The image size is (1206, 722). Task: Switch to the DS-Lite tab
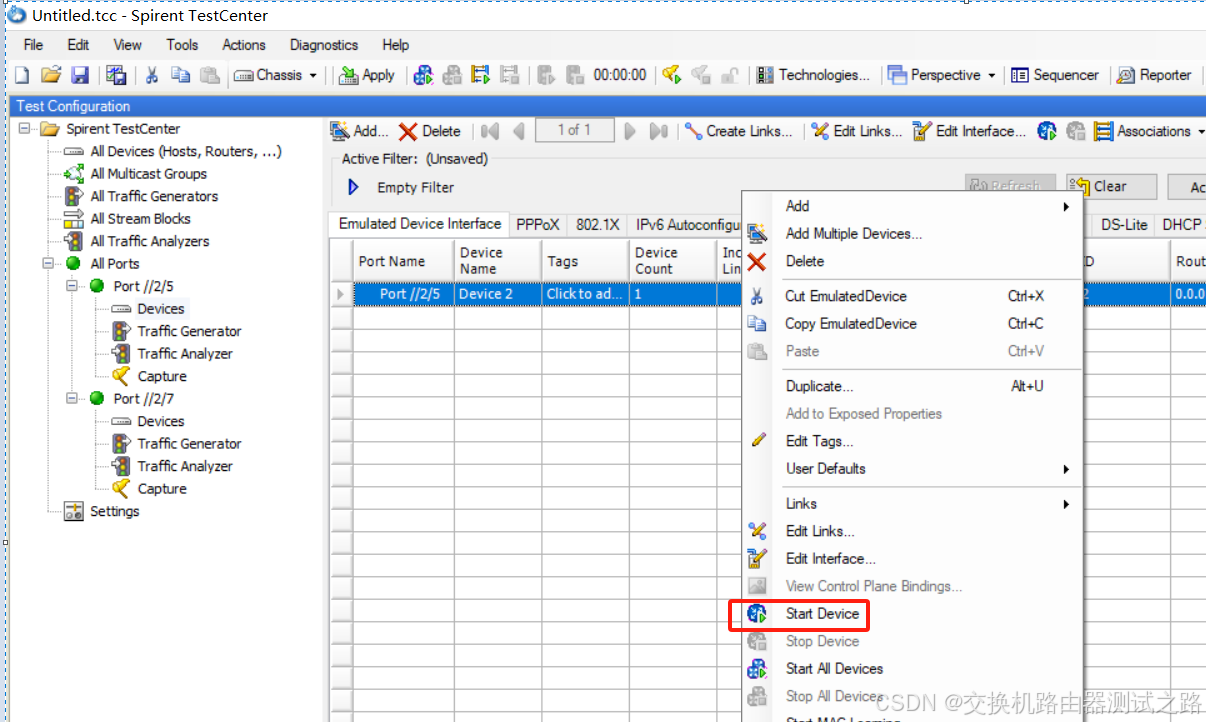coord(1124,224)
